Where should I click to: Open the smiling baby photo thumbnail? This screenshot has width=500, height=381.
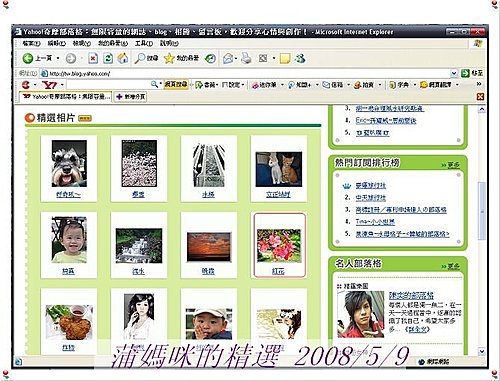[69, 240]
